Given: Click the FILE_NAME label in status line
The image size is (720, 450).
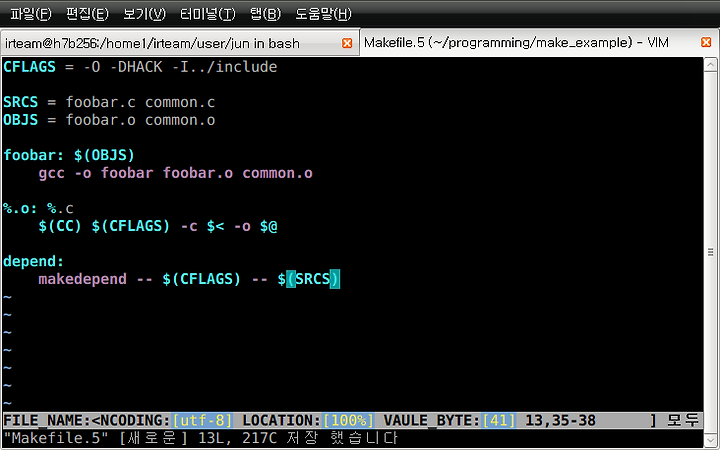Looking at the screenshot, I should [x=47, y=420].
